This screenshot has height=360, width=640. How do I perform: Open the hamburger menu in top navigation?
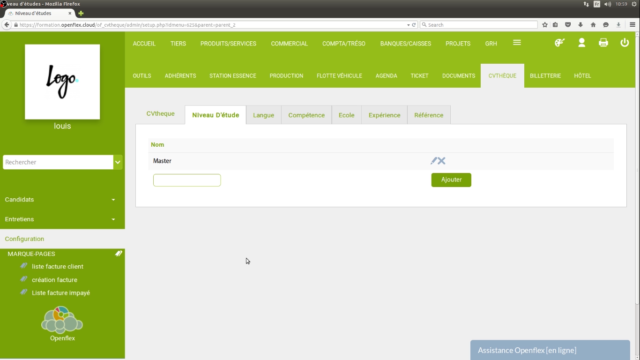tap(517, 43)
